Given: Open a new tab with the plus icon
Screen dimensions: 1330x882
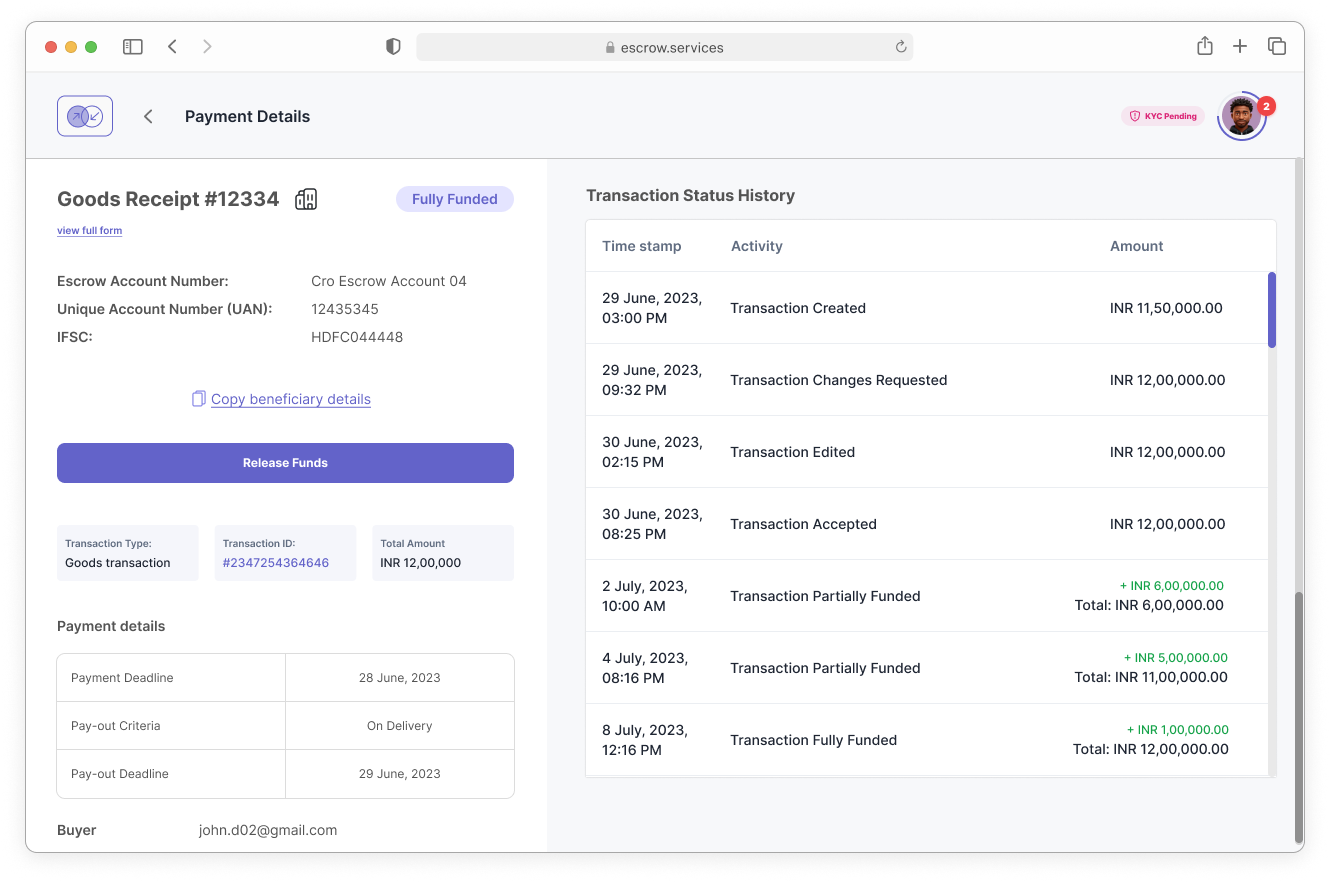Looking at the screenshot, I should 1240,46.
